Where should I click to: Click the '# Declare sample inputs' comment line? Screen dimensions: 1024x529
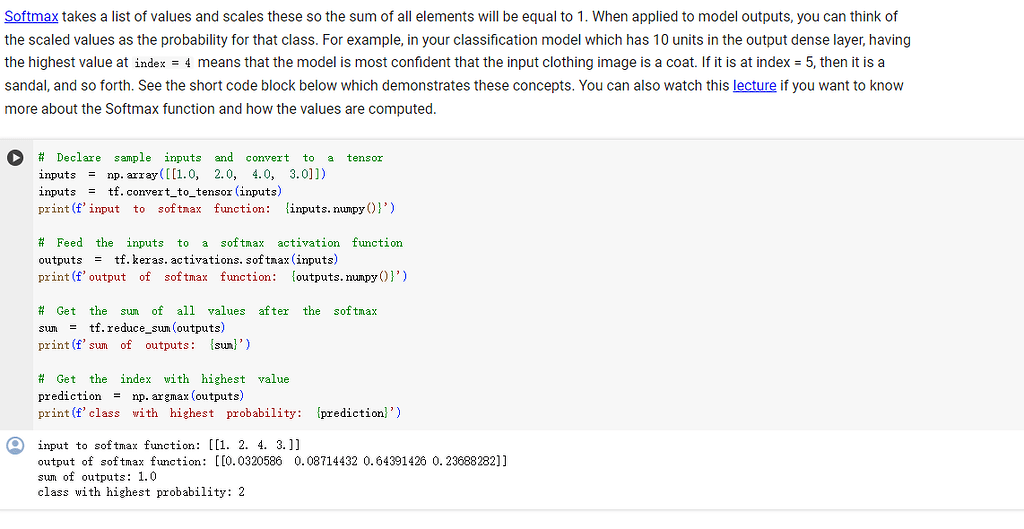point(210,158)
